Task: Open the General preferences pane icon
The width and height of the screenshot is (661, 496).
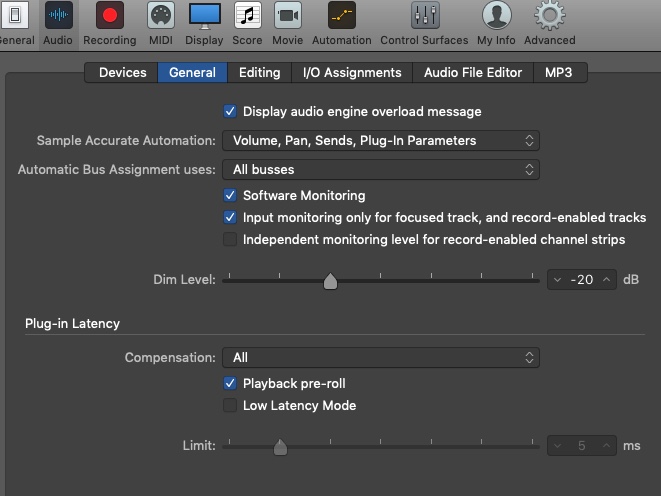Action: tap(14, 15)
